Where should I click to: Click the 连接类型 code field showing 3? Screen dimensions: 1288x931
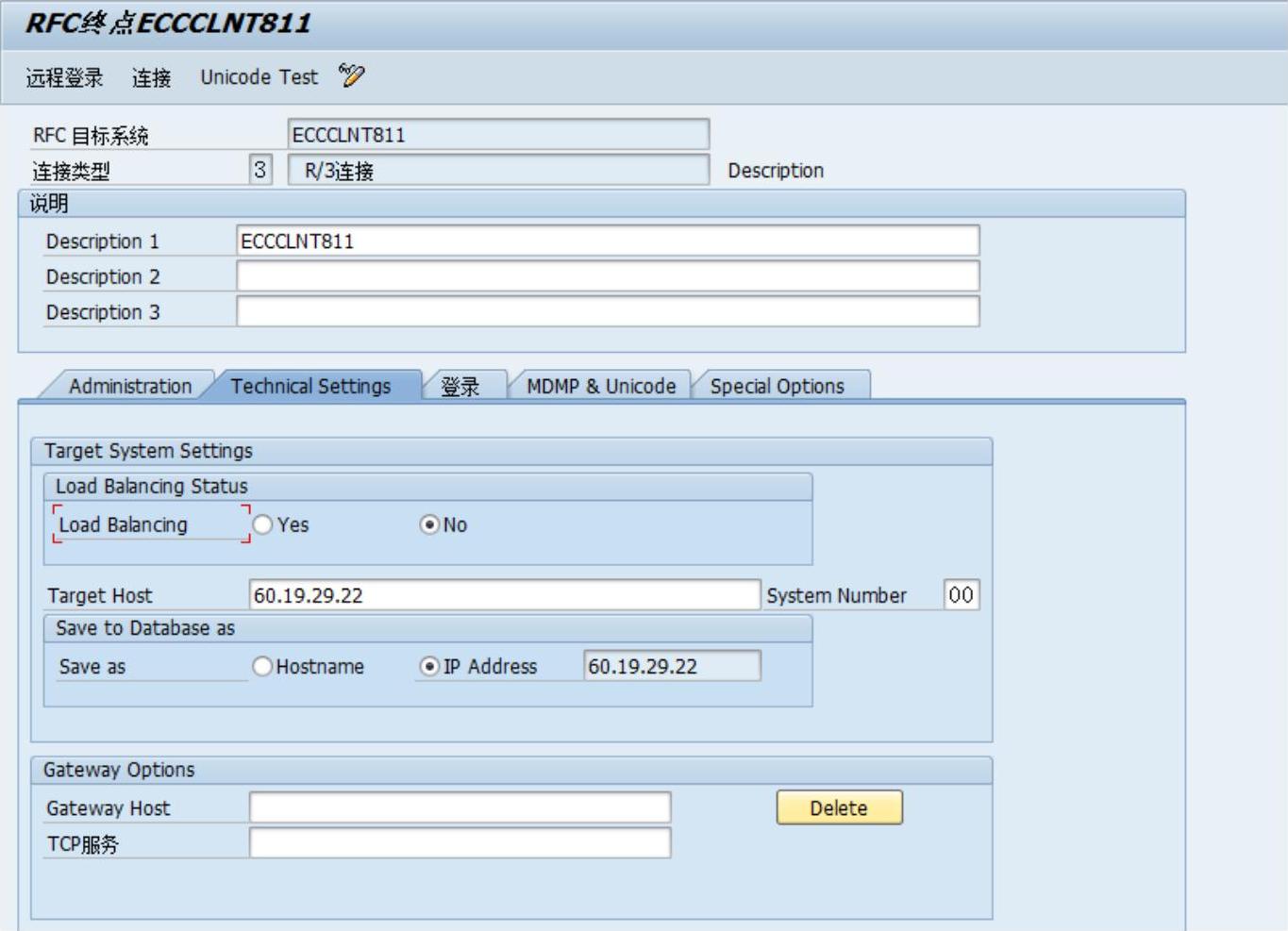[260, 170]
